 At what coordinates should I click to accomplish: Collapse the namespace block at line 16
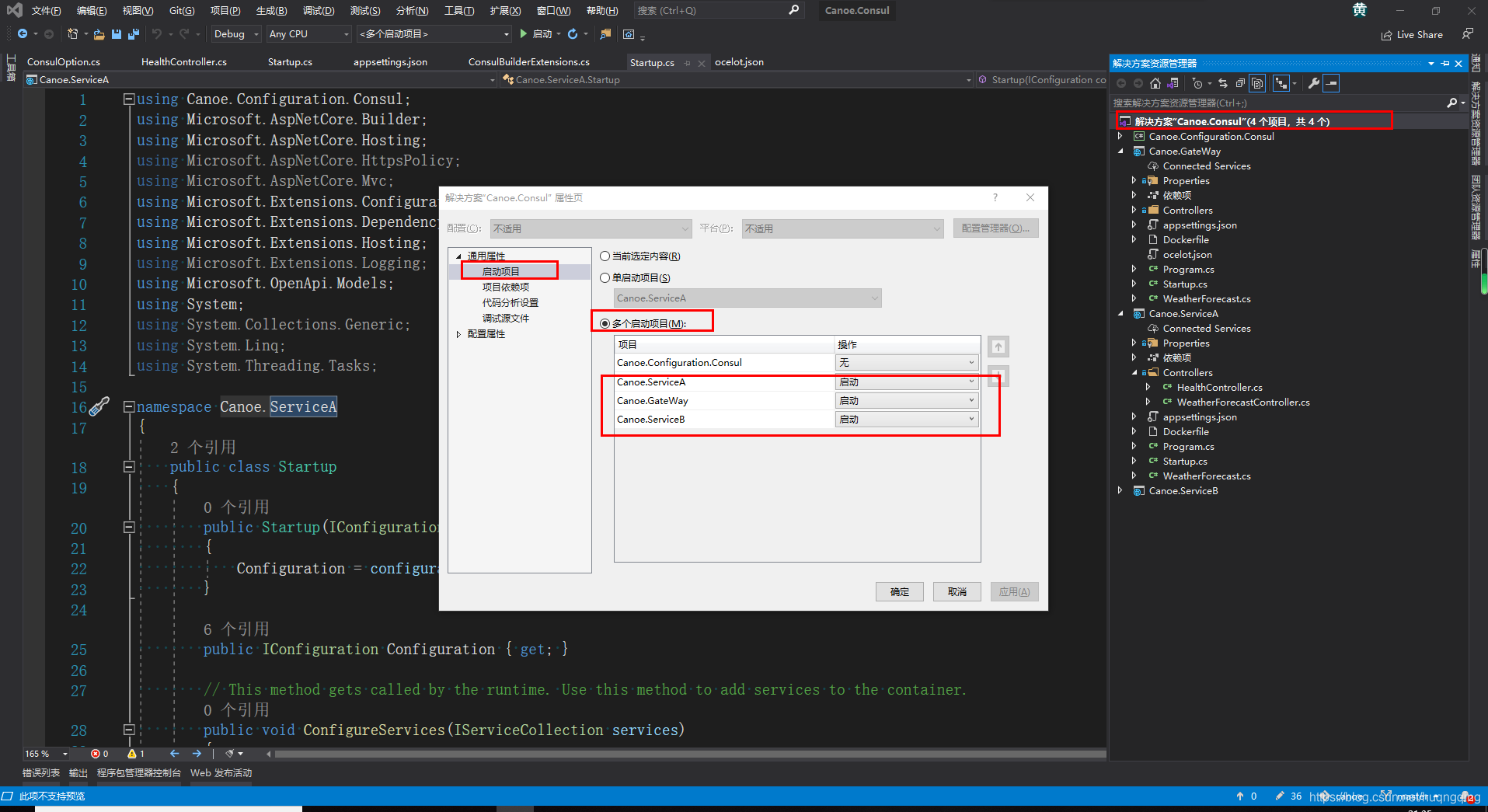pyautogui.click(x=129, y=406)
